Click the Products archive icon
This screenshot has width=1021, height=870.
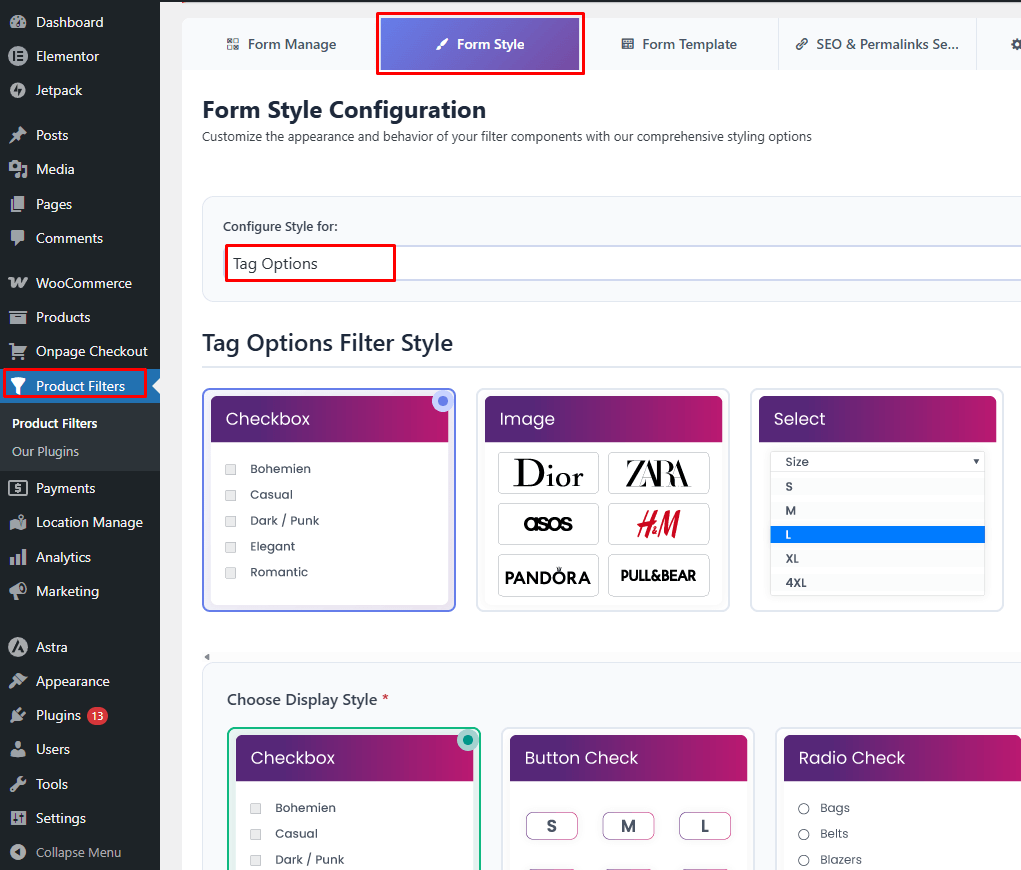[x=18, y=317]
